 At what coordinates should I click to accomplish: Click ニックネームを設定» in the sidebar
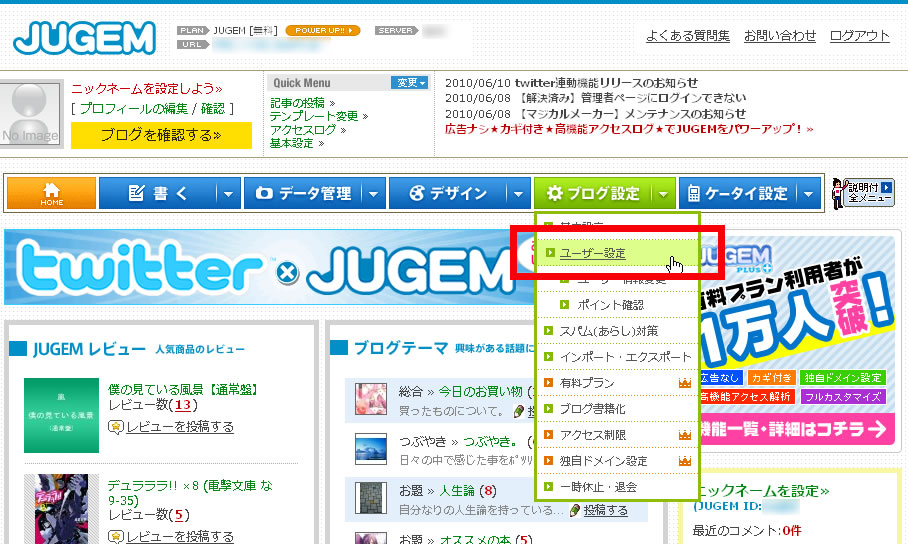(762, 491)
